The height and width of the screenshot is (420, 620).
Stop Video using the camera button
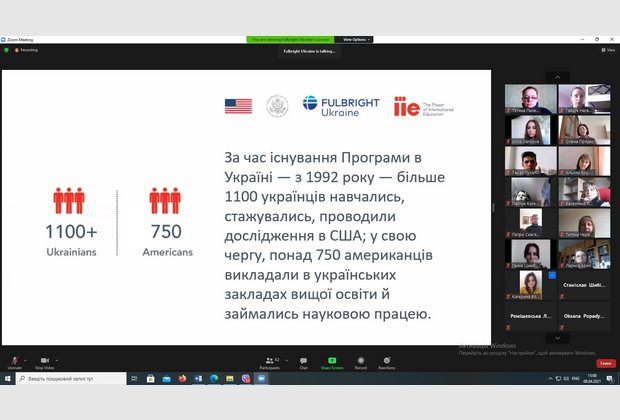point(44,362)
